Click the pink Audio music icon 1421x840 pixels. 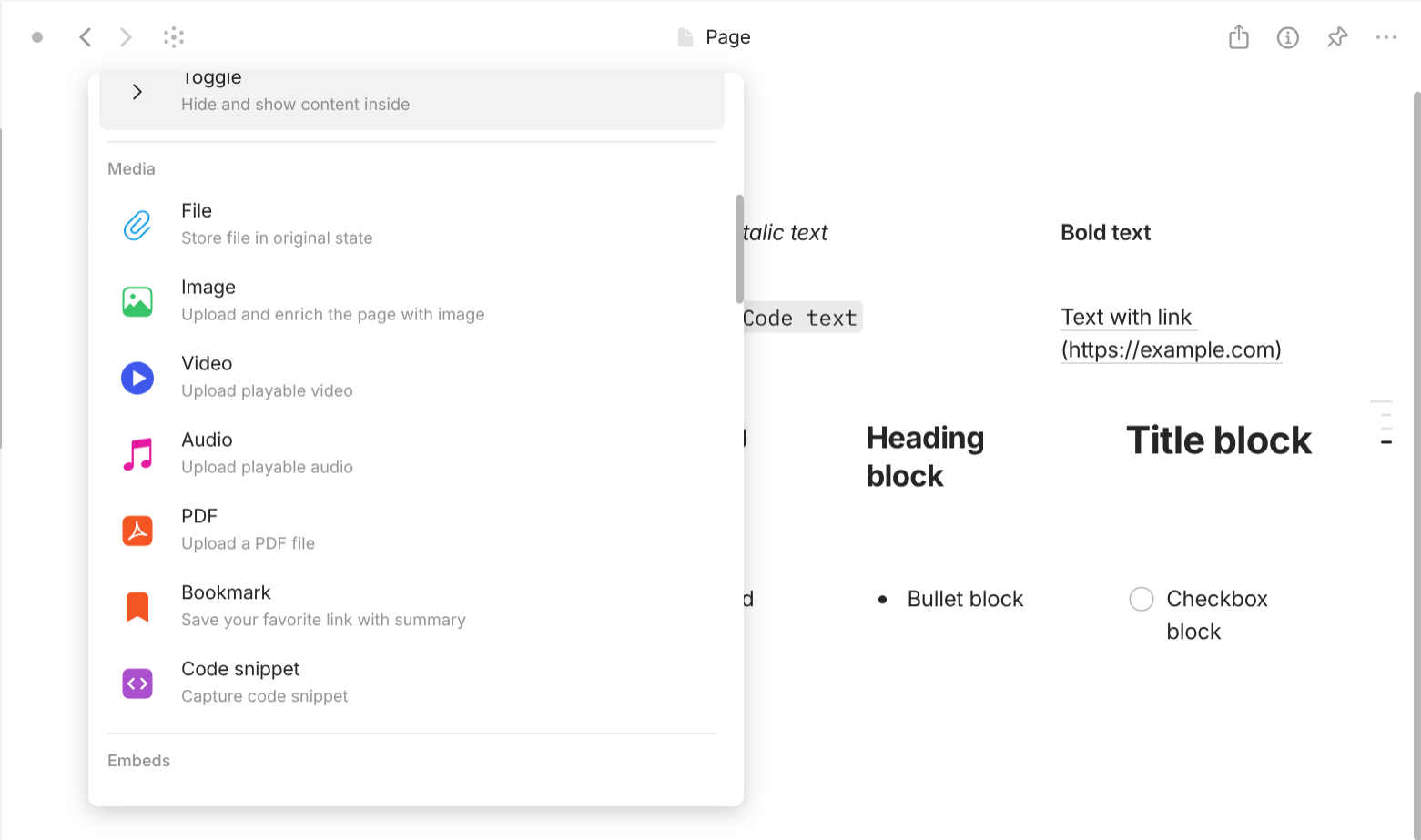click(137, 454)
